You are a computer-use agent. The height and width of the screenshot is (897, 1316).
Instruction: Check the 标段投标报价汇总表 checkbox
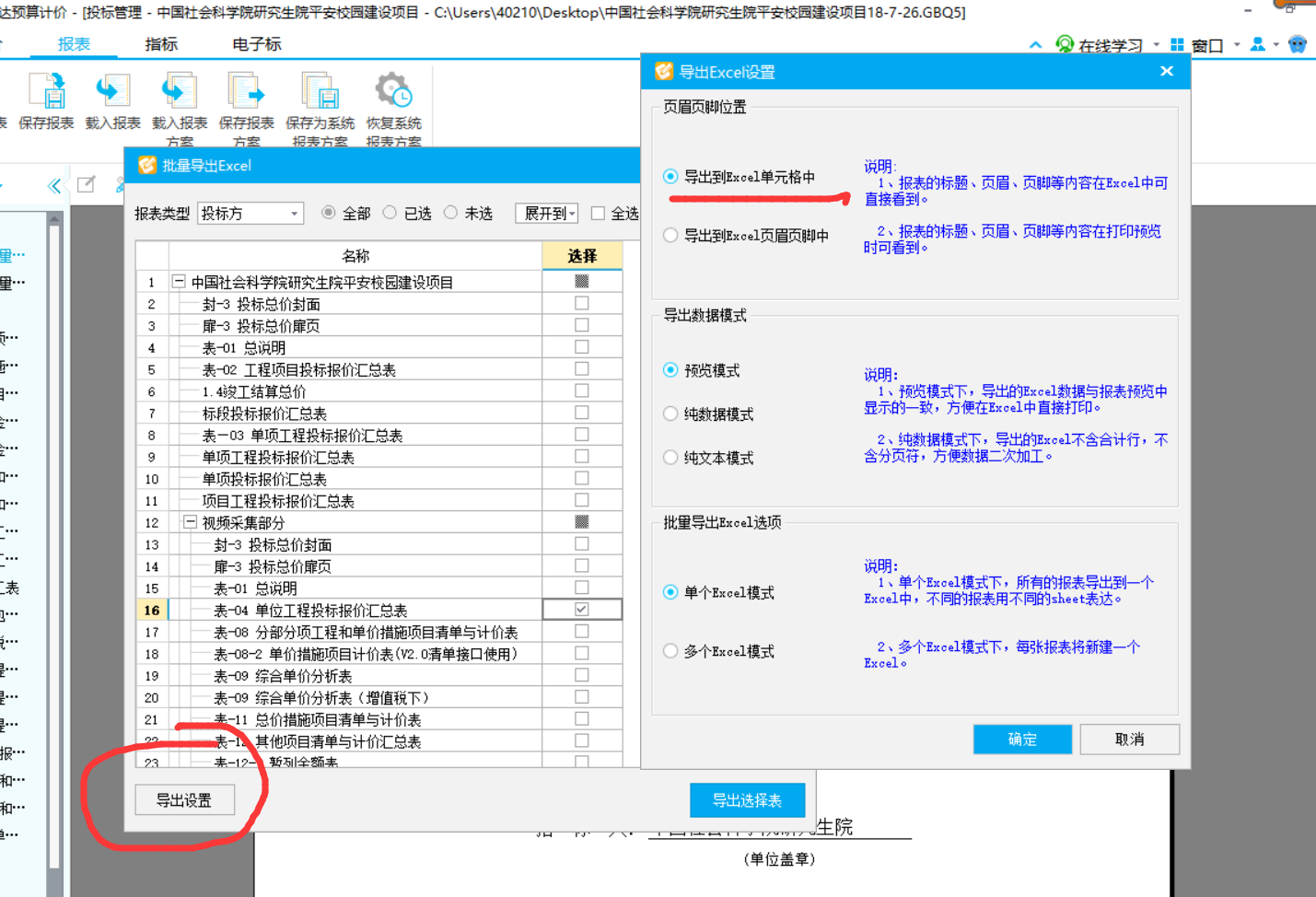point(582,413)
